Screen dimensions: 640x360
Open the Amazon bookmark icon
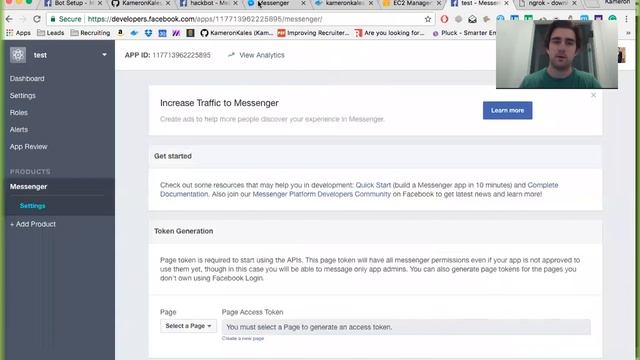pos(120,32)
